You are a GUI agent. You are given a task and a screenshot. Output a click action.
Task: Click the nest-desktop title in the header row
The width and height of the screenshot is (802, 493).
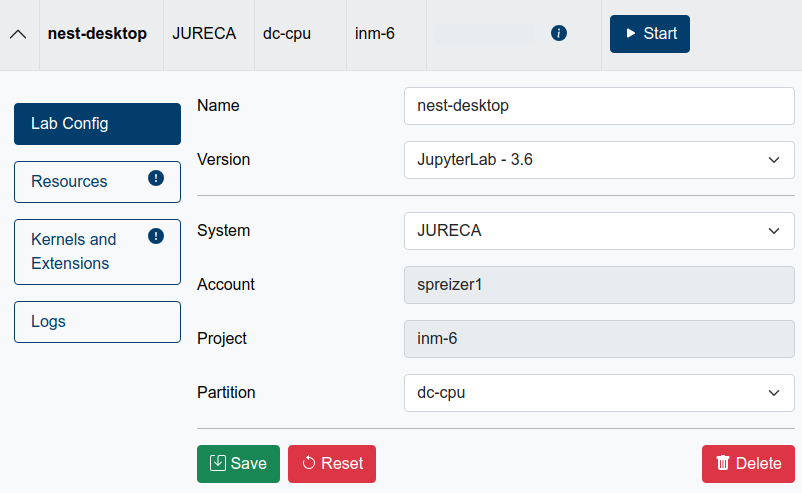[x=97, y=34]
